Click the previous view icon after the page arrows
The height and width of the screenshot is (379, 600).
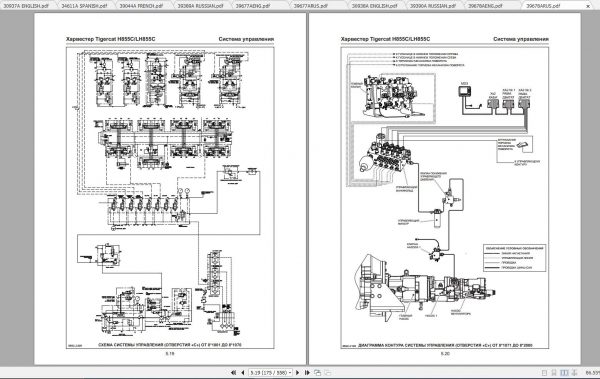317,372
